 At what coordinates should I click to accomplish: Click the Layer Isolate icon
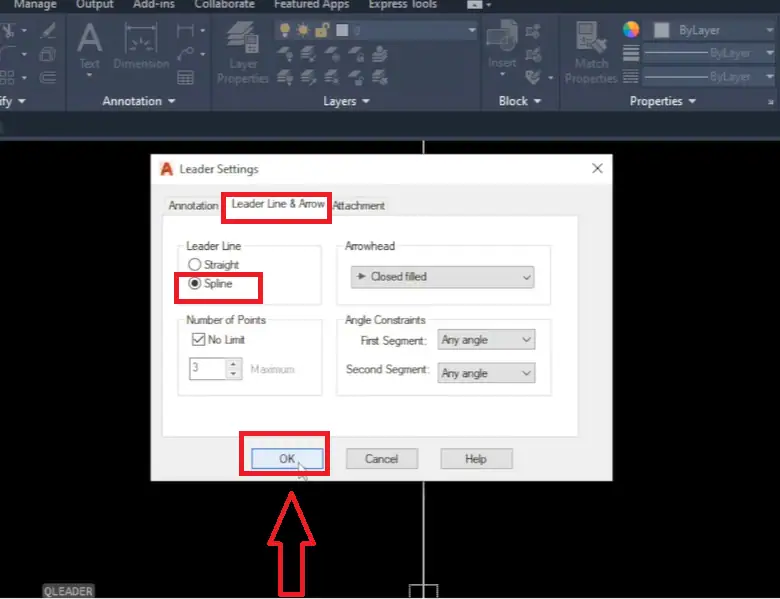308,54
